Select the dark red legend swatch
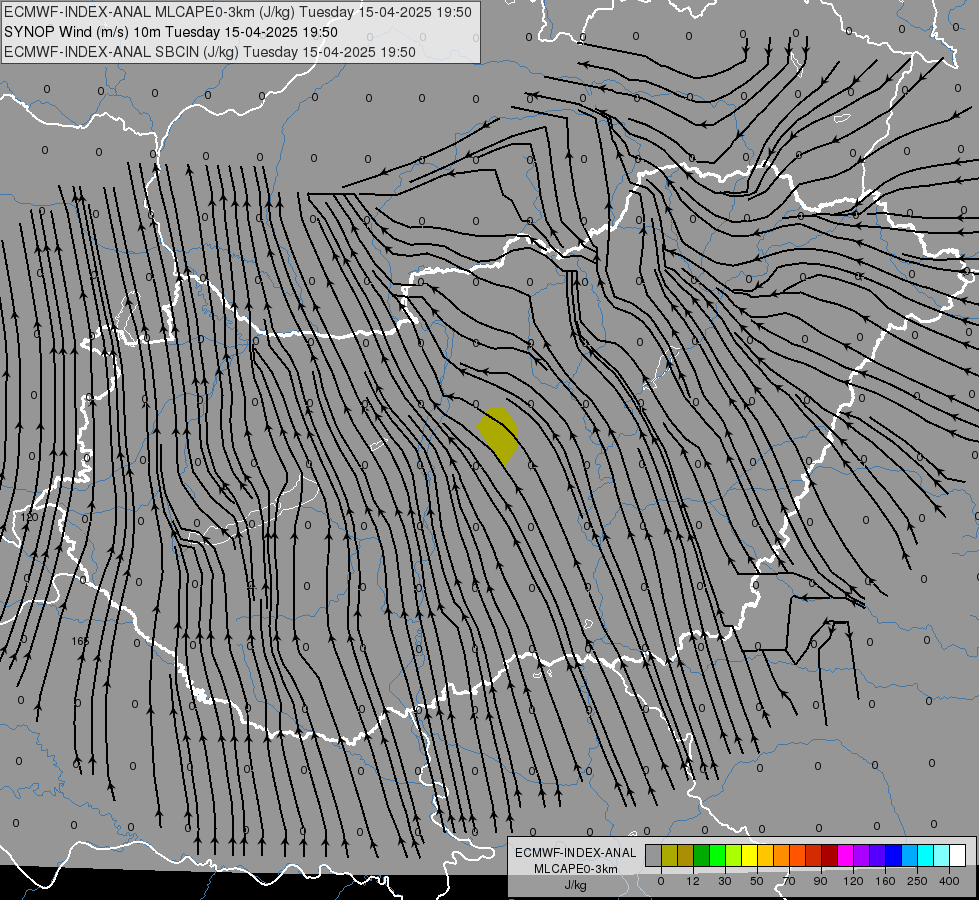 pos(829,855)
